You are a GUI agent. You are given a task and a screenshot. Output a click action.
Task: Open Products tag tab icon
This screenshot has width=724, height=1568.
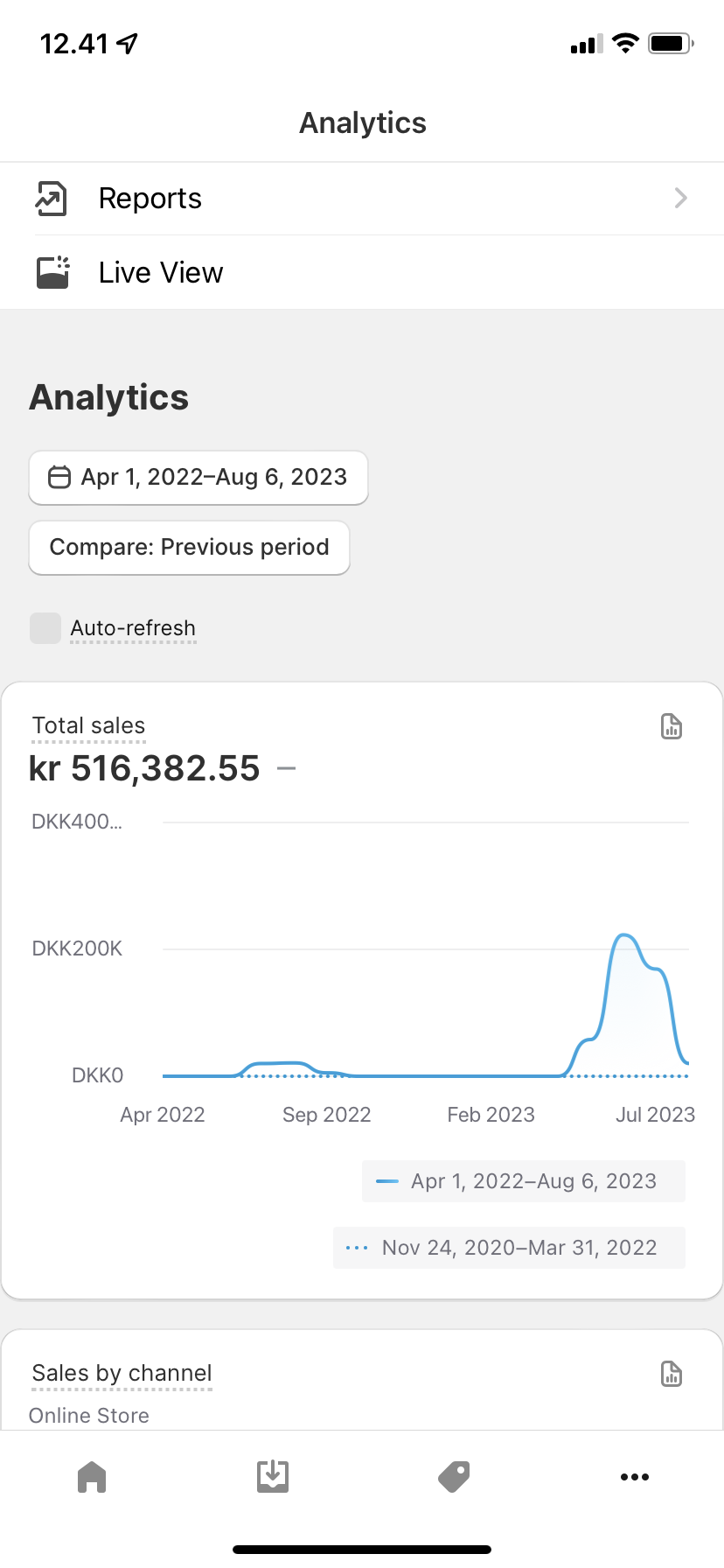click(454, 1477)
